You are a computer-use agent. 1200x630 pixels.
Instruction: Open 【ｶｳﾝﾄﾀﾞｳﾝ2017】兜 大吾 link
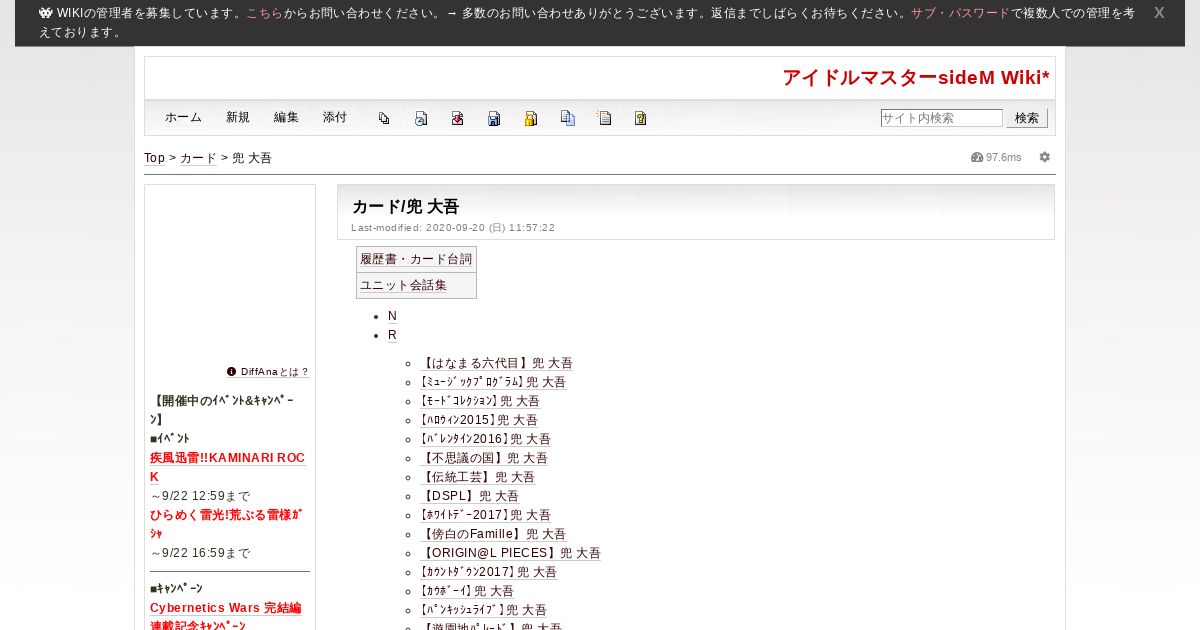[x=488, y=572]
